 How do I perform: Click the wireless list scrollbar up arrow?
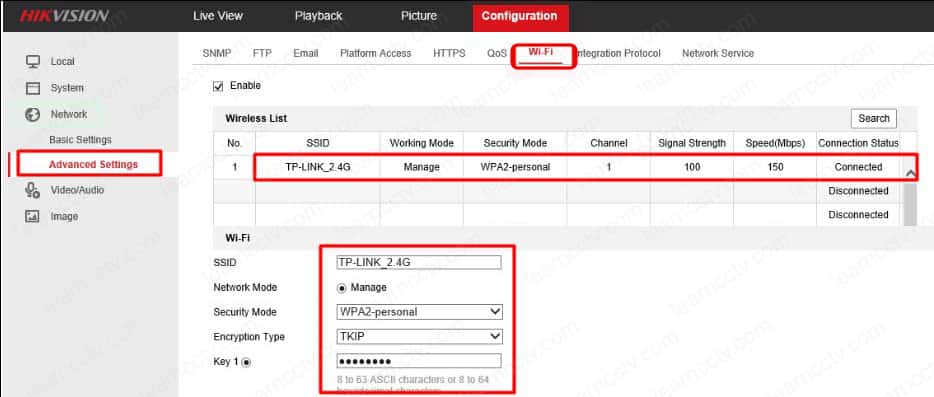910,173
